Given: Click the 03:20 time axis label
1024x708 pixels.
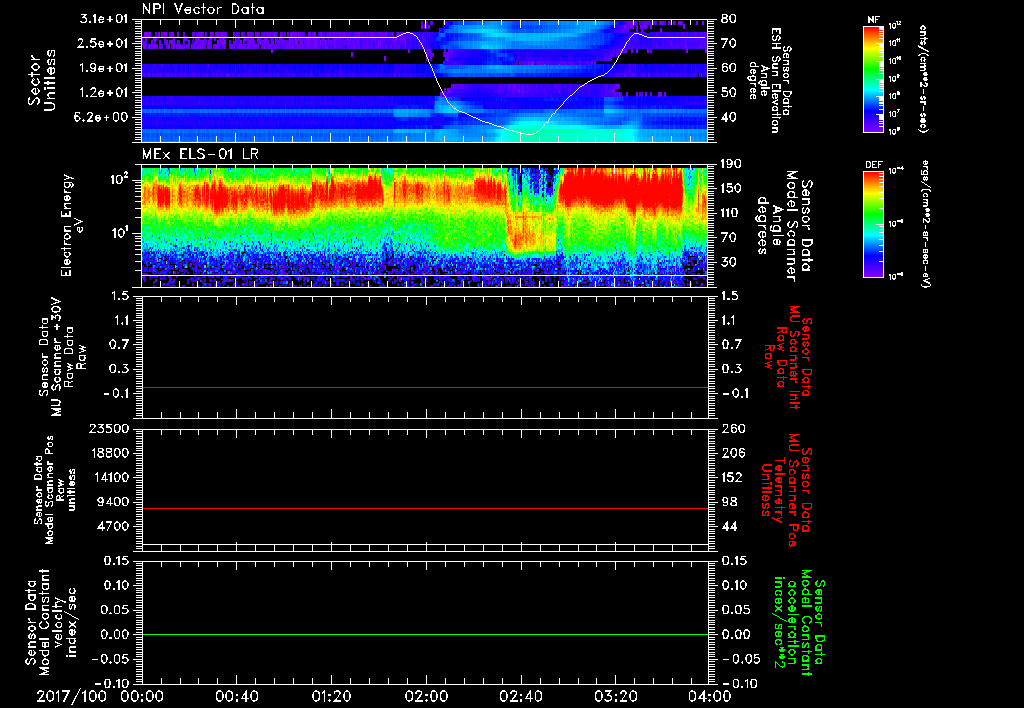Looking at the screenshot, I should click(x=614, y=697).
